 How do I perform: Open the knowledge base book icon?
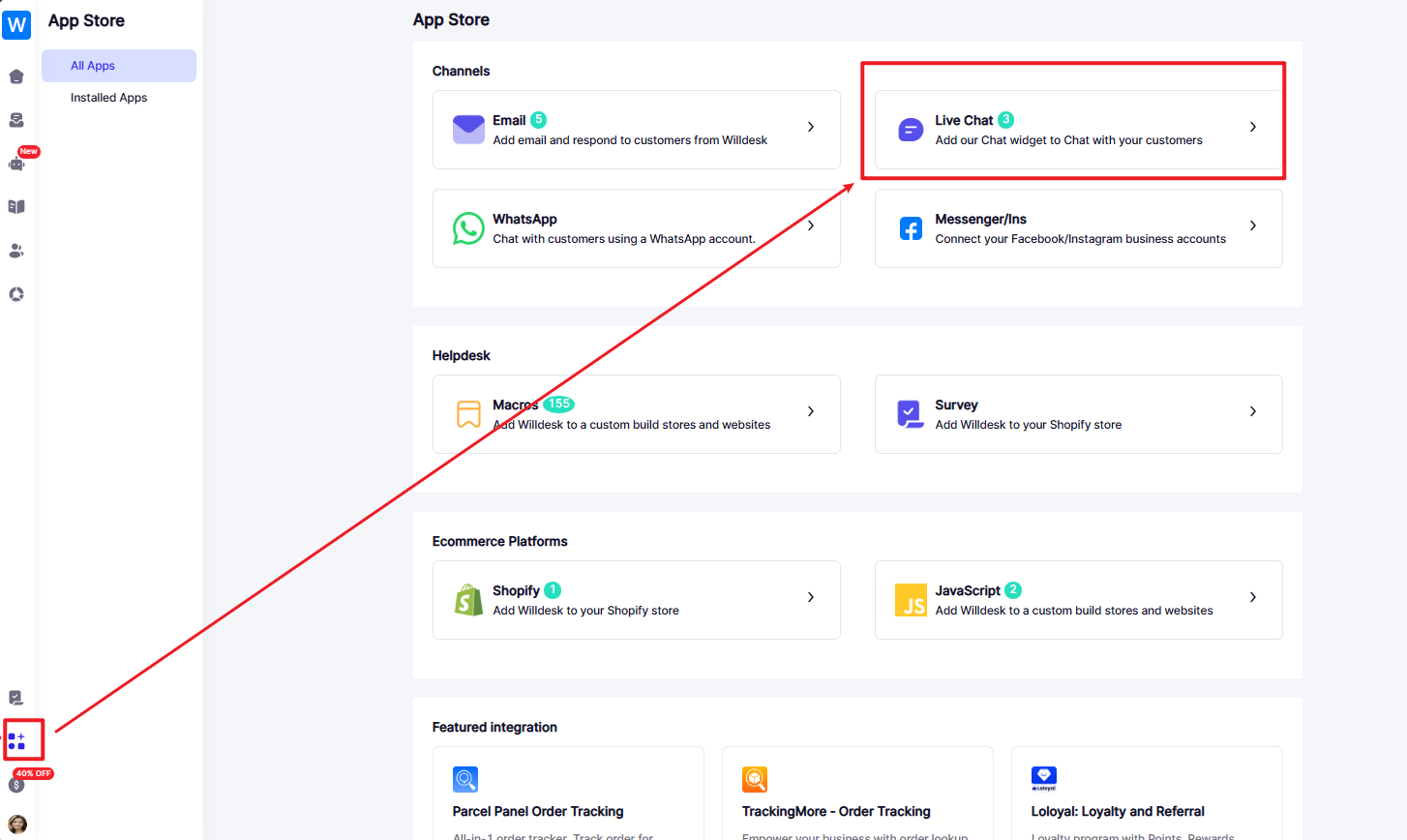tap(16, 207)
